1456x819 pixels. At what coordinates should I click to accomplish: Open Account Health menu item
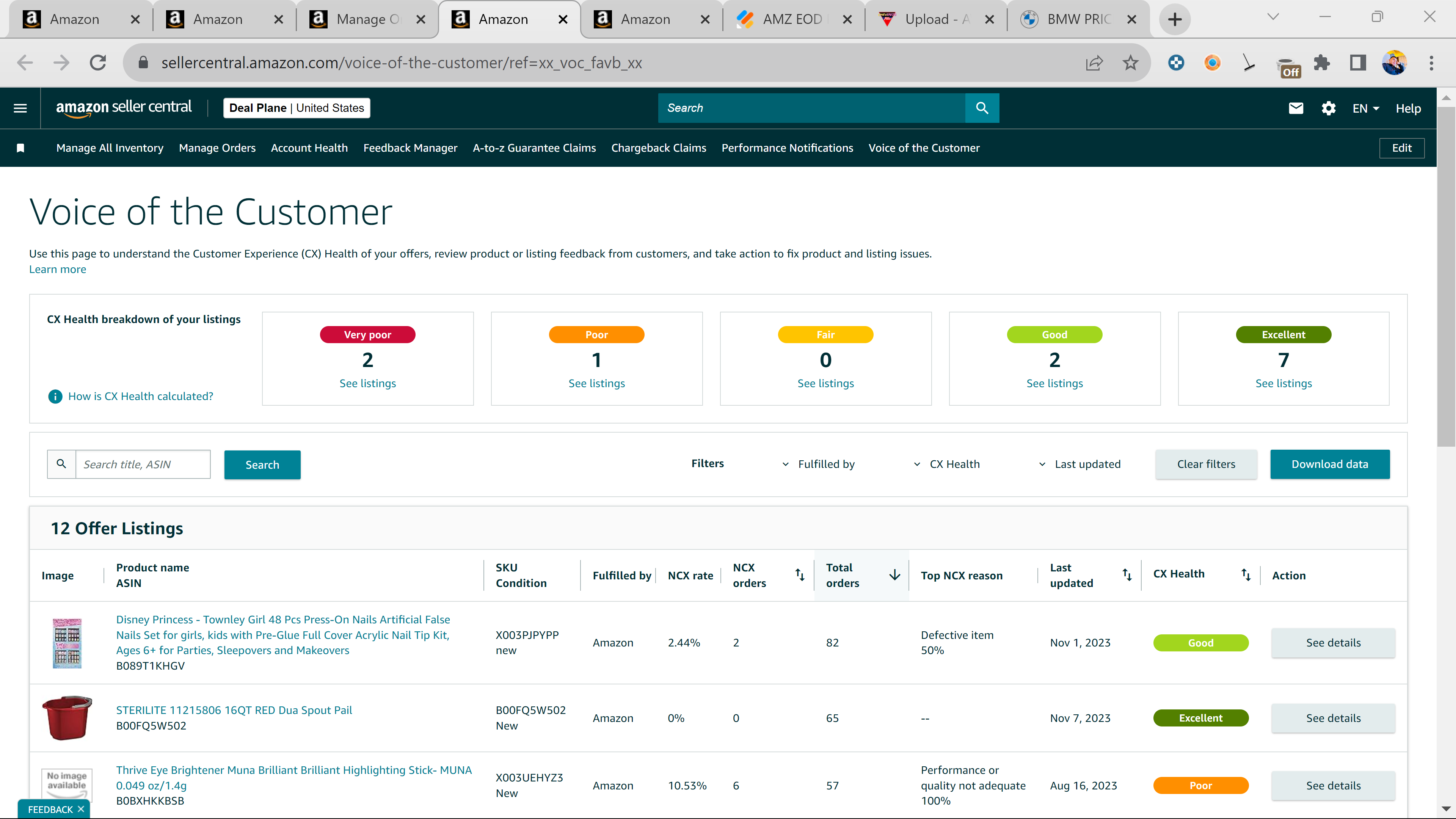point(309,148)
